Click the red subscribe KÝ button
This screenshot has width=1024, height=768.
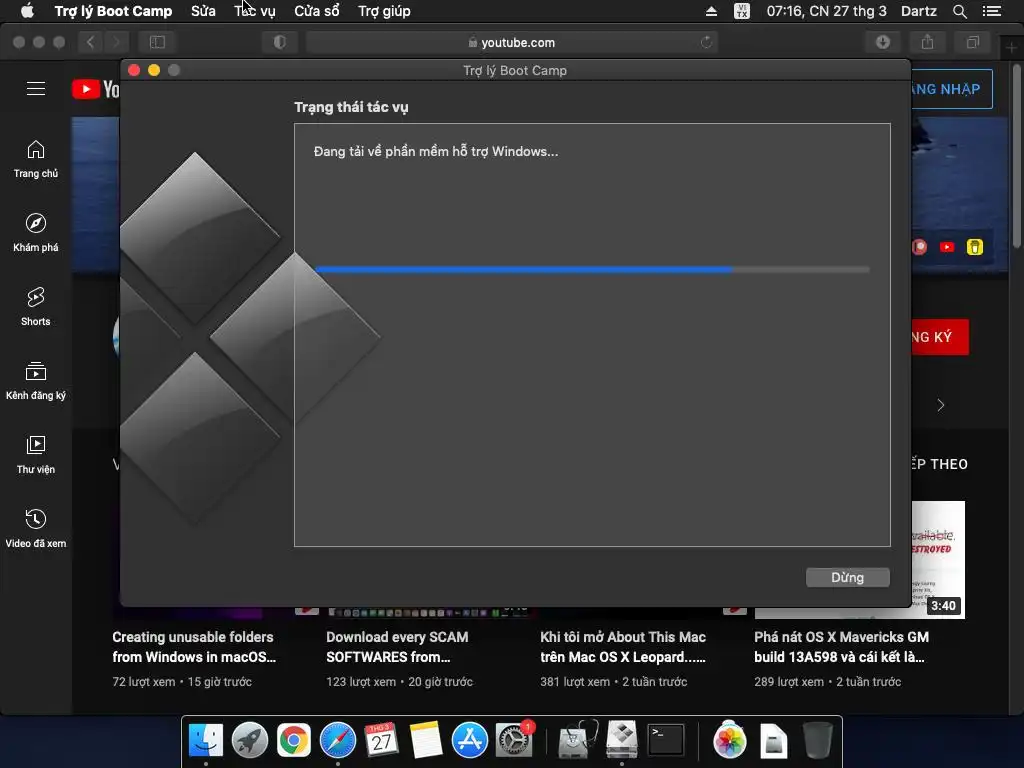pos(940,337)
